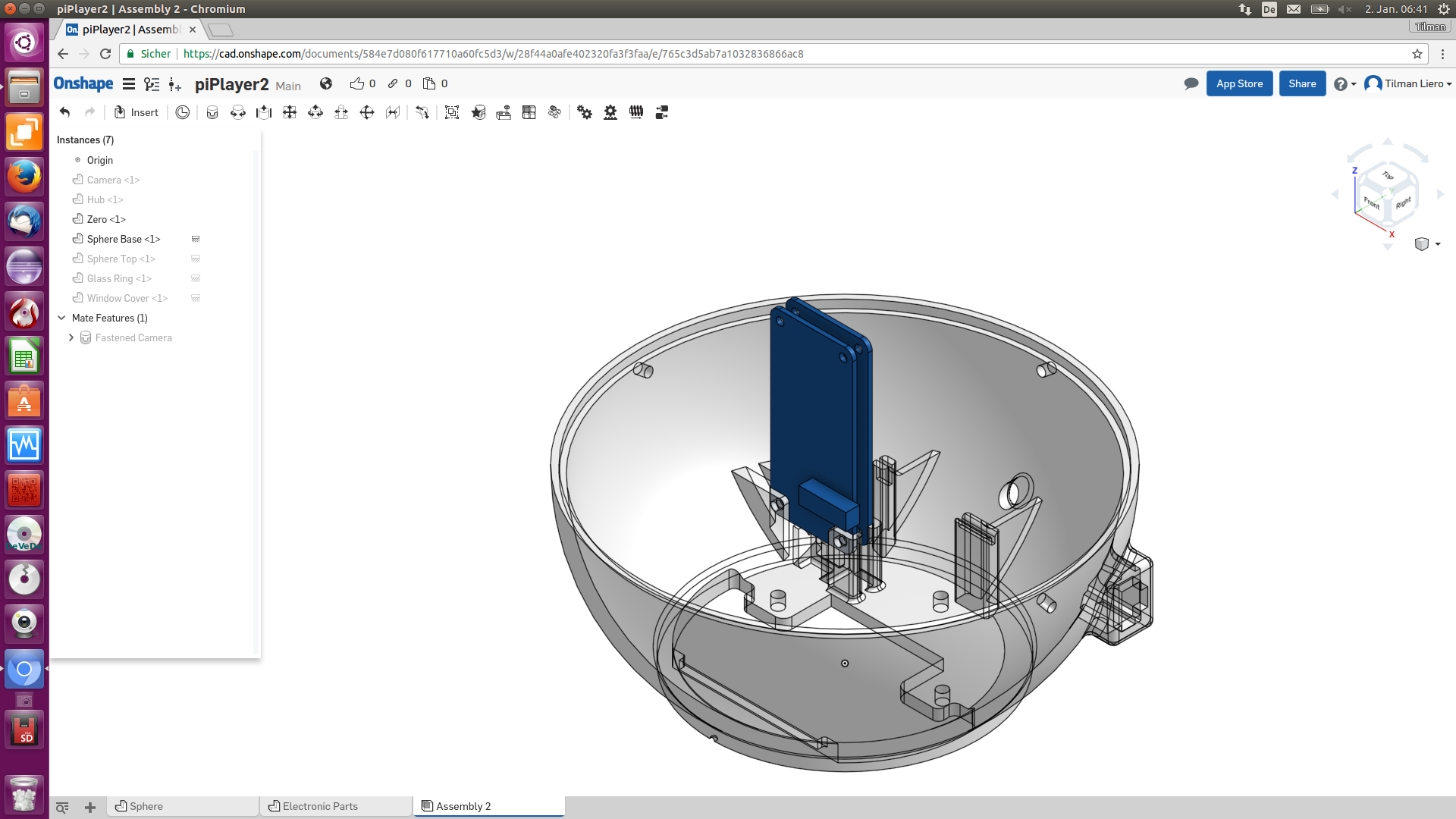Select the piPlayer2 browser tab

point(130,30)
